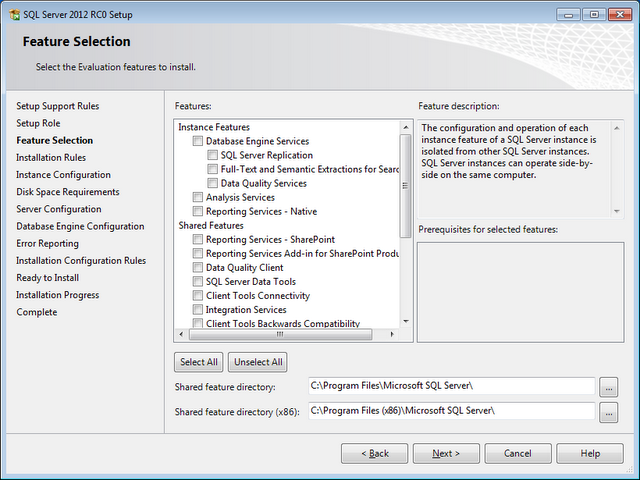
Task: Cancel the SQL Server setup
Action: point(518,453)
